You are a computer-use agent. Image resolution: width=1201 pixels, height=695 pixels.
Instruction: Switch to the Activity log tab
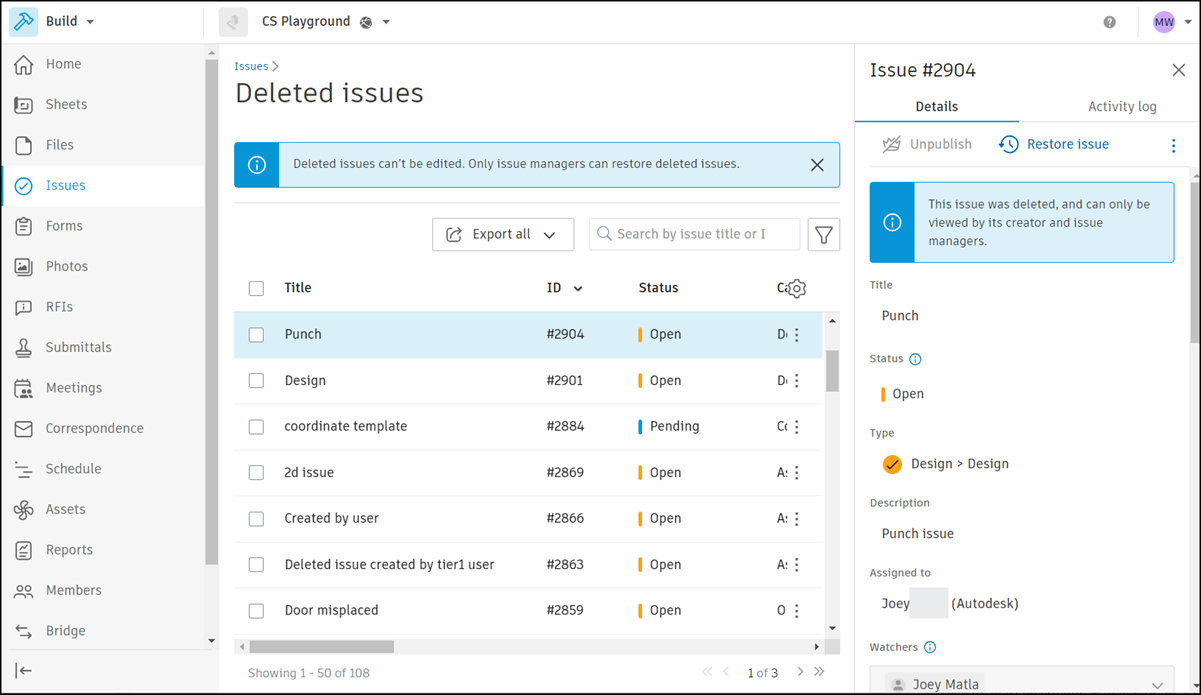pos(1122,107)
